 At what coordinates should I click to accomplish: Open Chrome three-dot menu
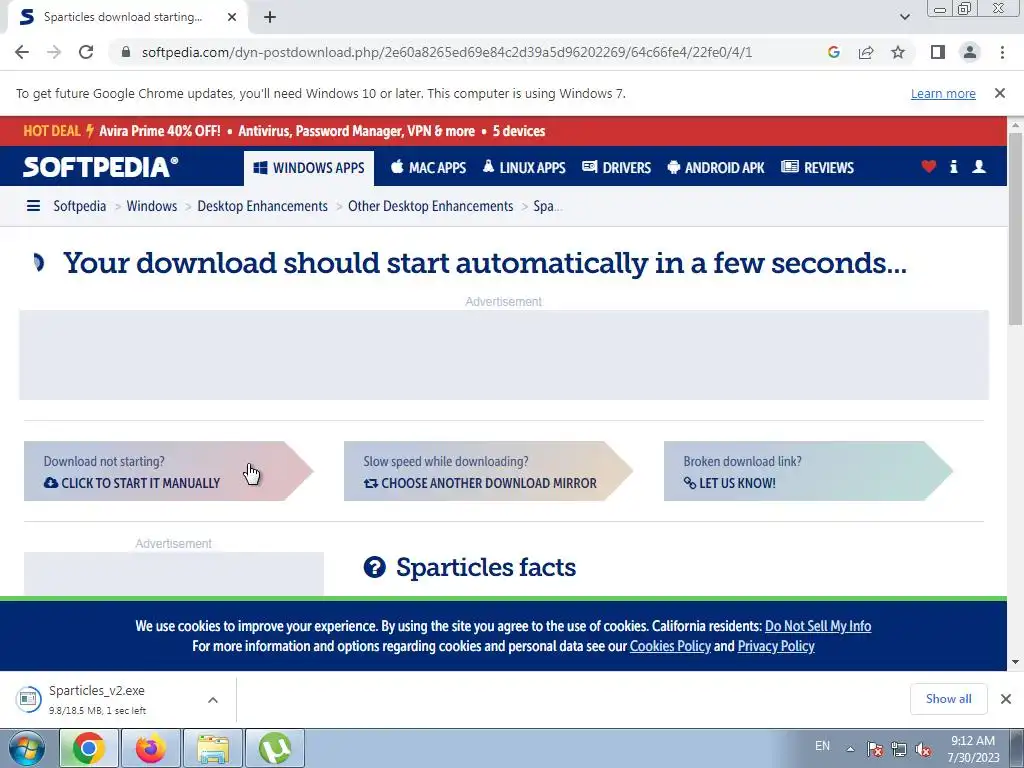tap(1002, 52)
